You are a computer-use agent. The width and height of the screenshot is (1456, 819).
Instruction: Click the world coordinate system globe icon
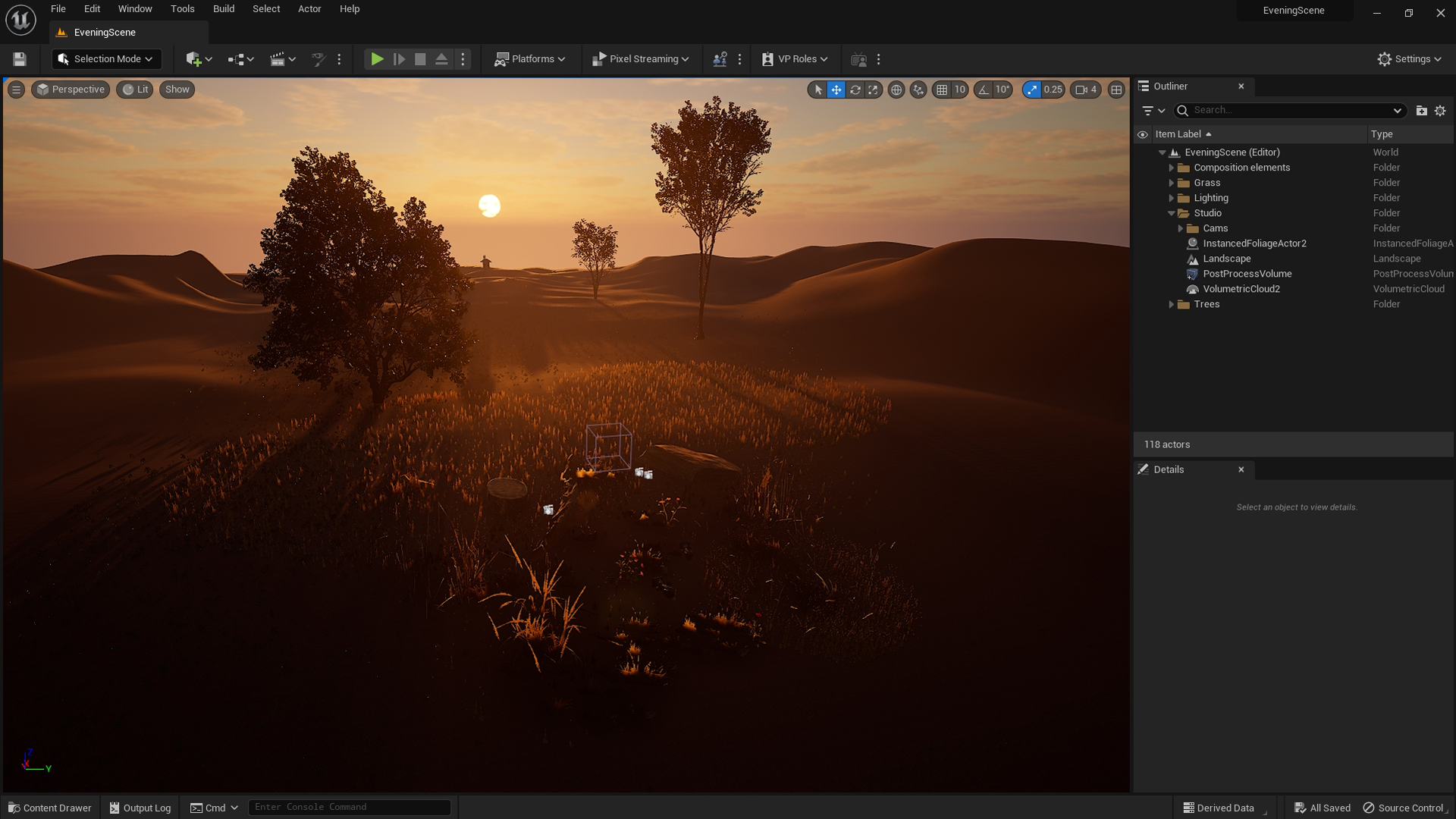(896, 89)
